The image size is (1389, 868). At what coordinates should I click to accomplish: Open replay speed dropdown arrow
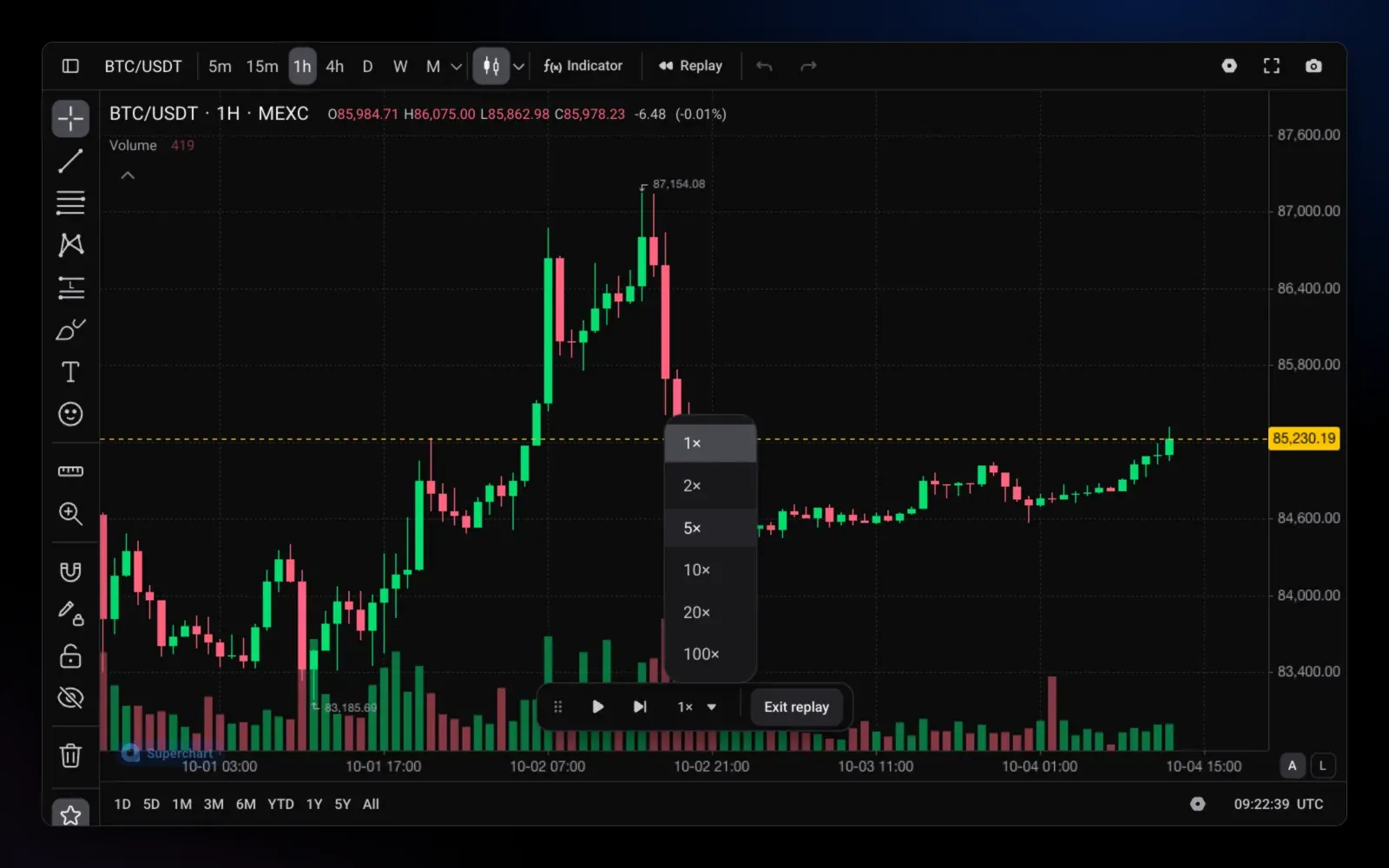coord(712,707)
